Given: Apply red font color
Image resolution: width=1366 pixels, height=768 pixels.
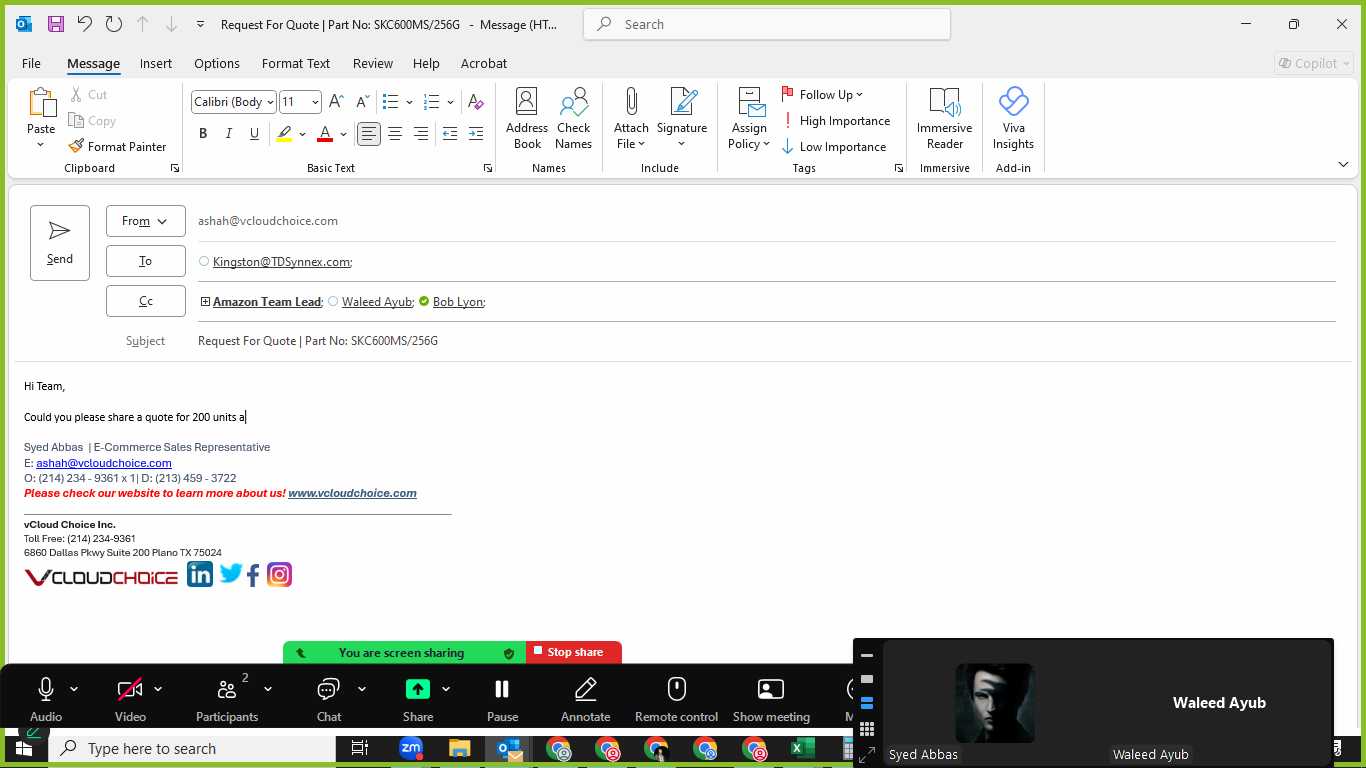Looking at the screenshot, I should 324,134.
